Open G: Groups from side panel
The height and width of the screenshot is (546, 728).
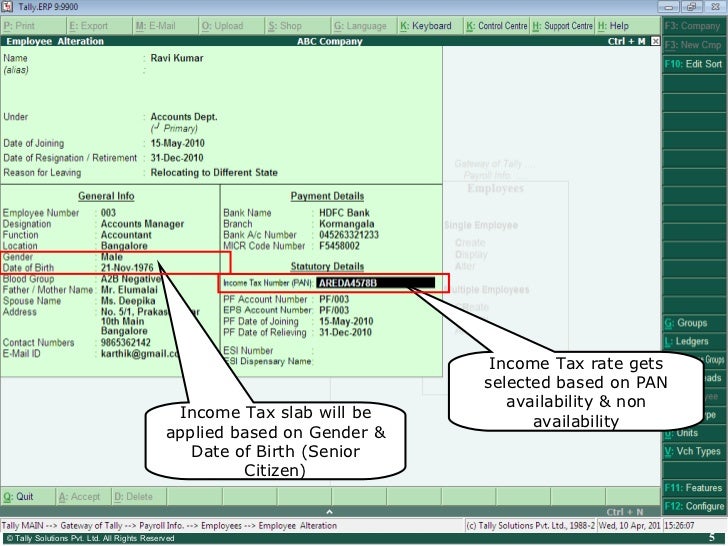[x=693, y=323]
